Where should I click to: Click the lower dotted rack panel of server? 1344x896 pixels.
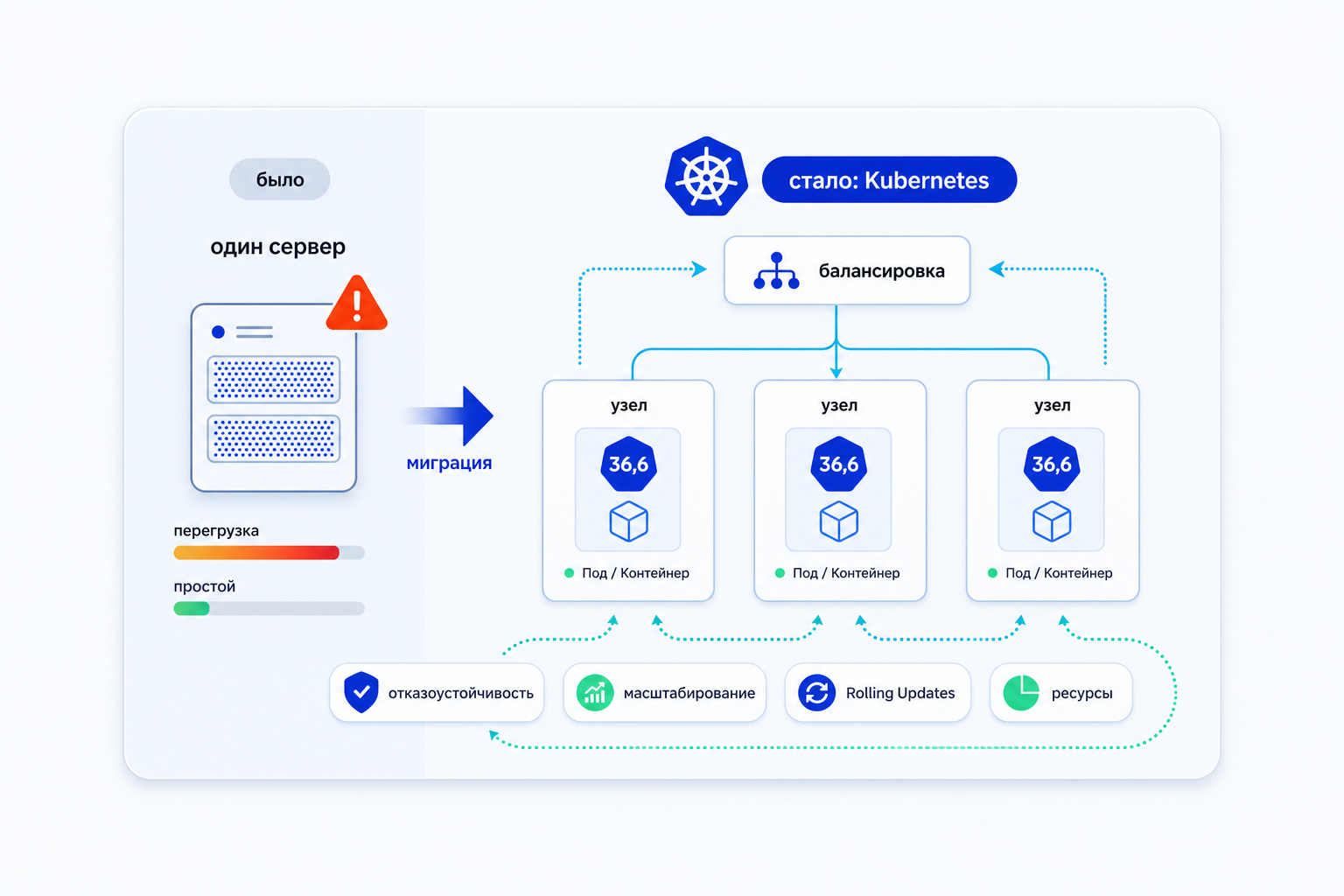(x=274, y=438)
